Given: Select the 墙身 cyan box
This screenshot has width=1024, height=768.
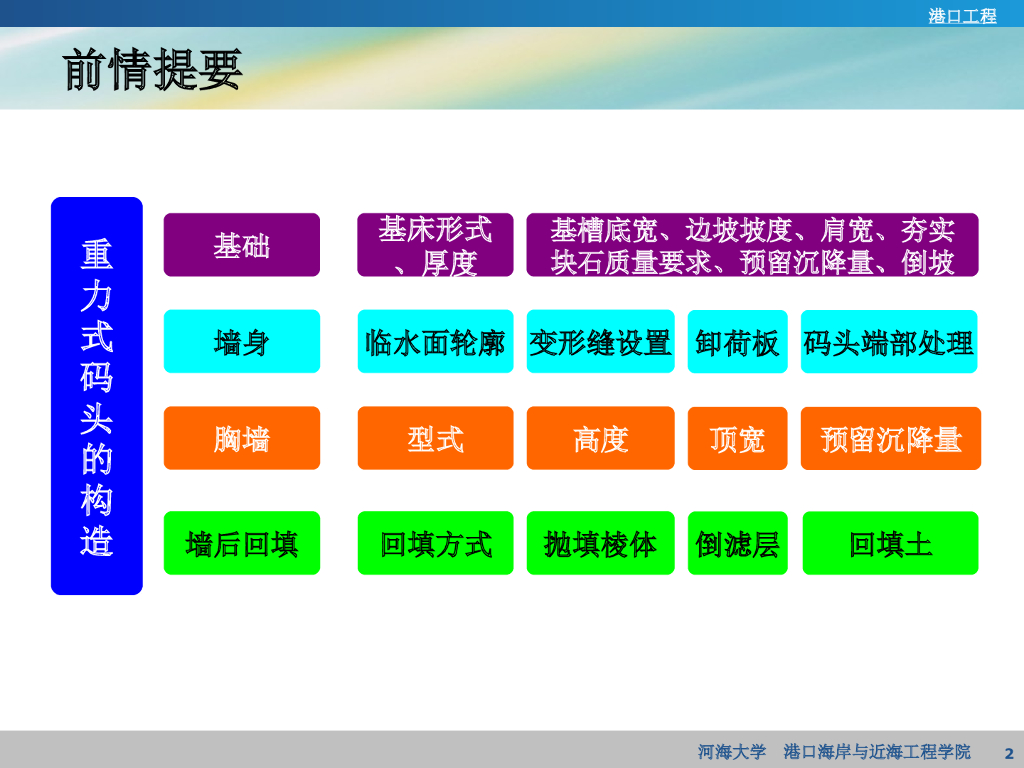Looking at the screenshot, I should pos(242,342).
